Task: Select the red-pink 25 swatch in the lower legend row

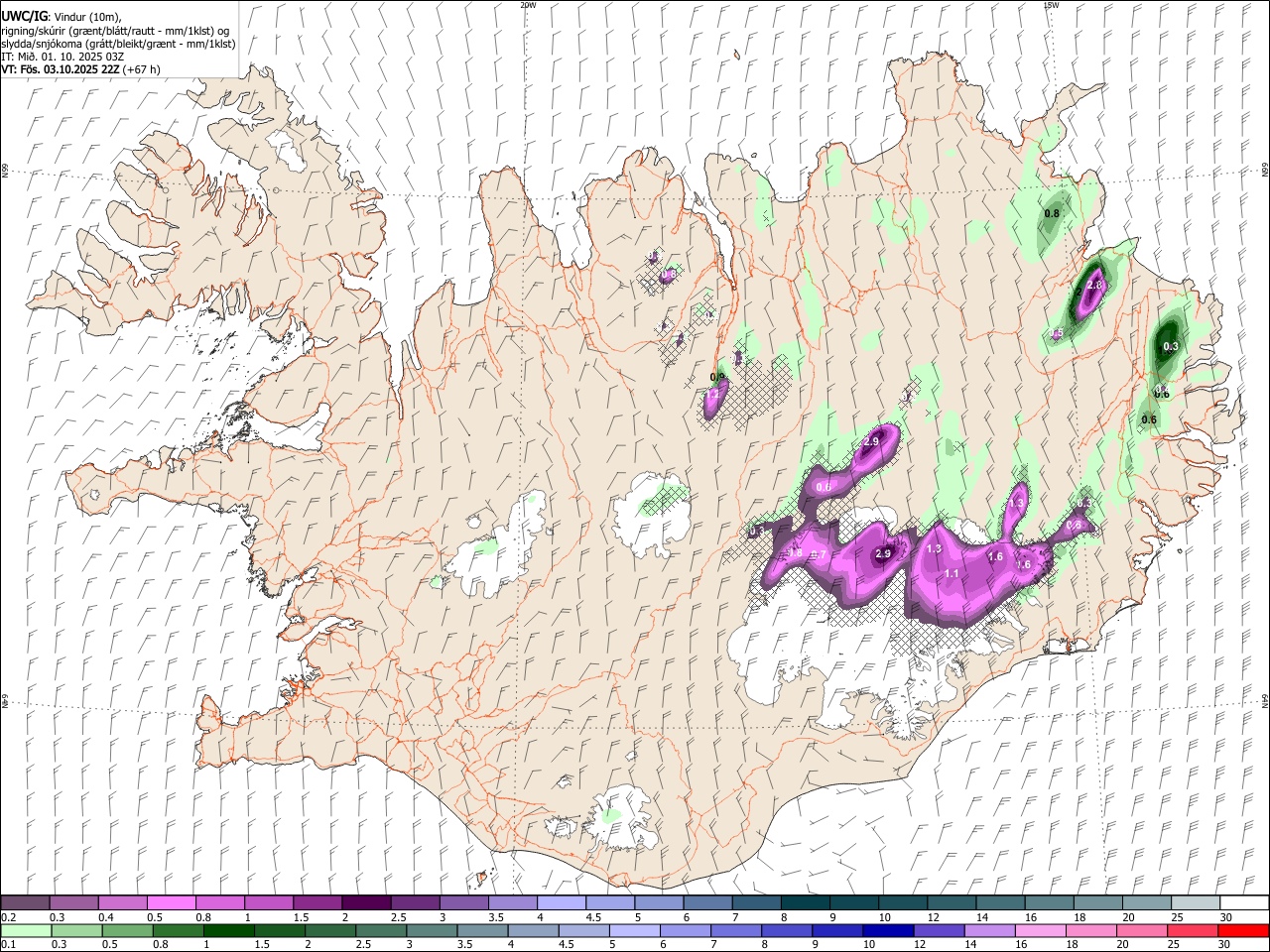Action: pos(1193,930)
